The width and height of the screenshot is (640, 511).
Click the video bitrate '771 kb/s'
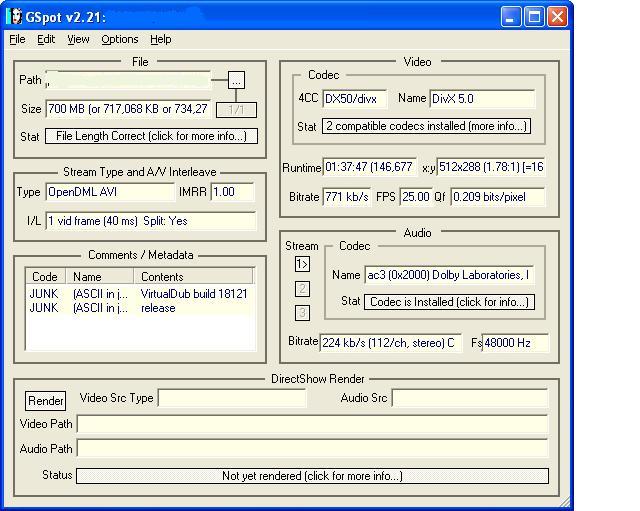(347, 197)
